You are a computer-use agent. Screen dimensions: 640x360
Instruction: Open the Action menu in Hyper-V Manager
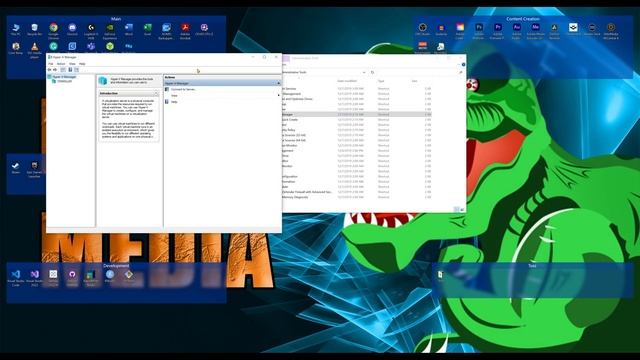pos(61,64)
